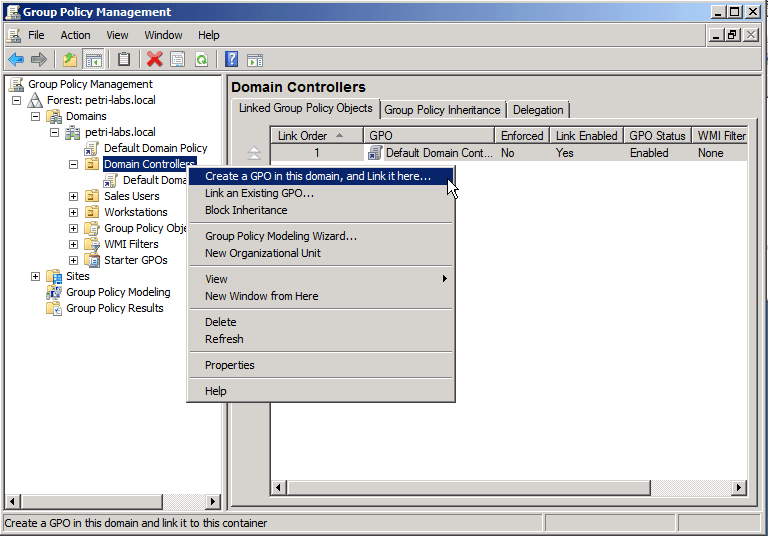Click the red X Delete toolbar icon
This screenshot has height=536, width=768.
155,60
